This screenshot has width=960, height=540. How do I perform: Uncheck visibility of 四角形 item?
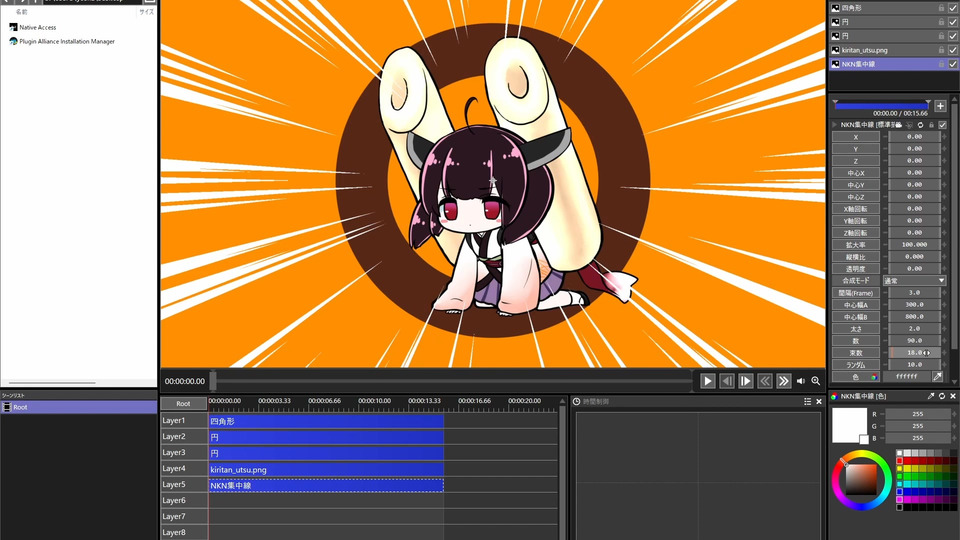point(953,8)
